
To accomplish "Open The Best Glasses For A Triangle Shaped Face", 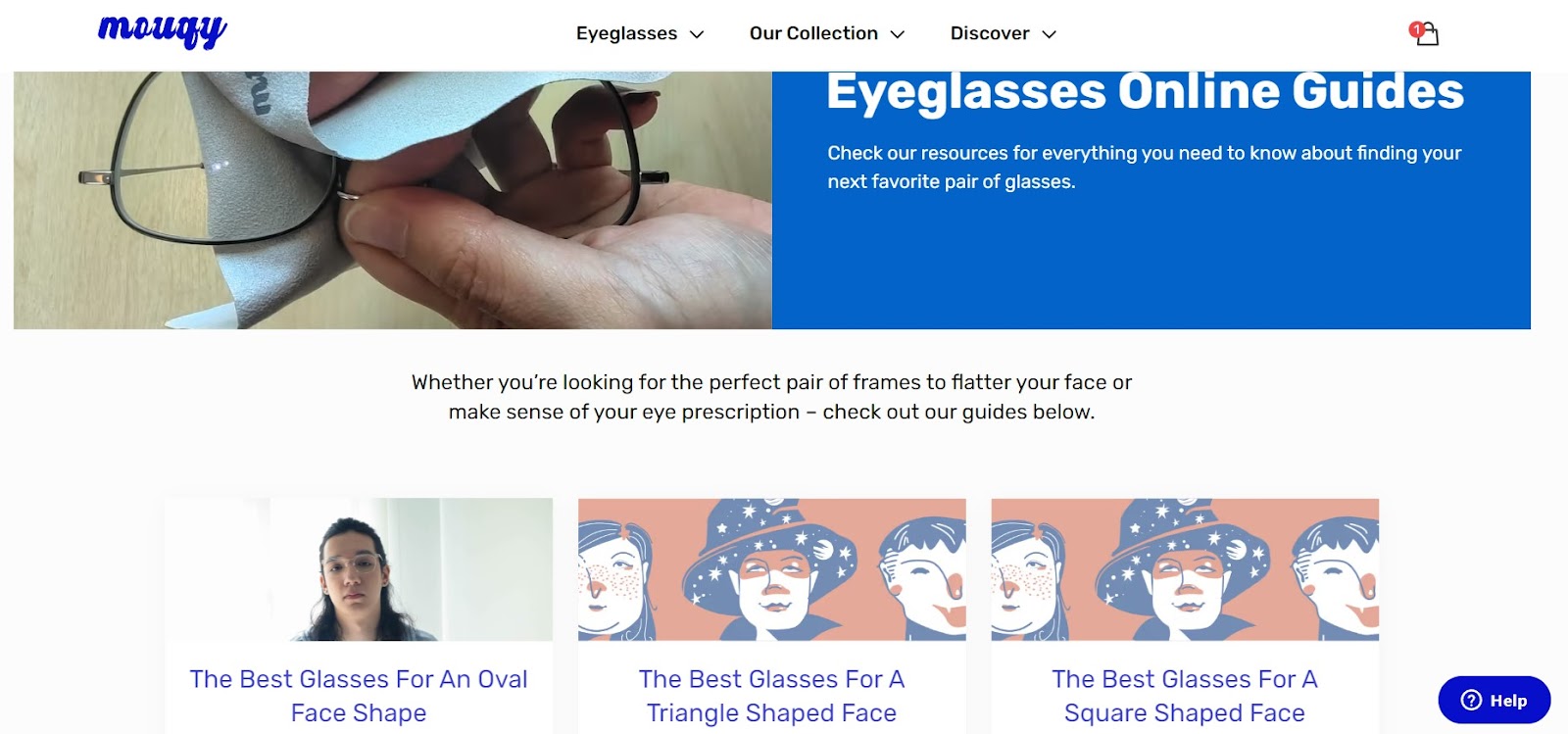I will 772,696.
